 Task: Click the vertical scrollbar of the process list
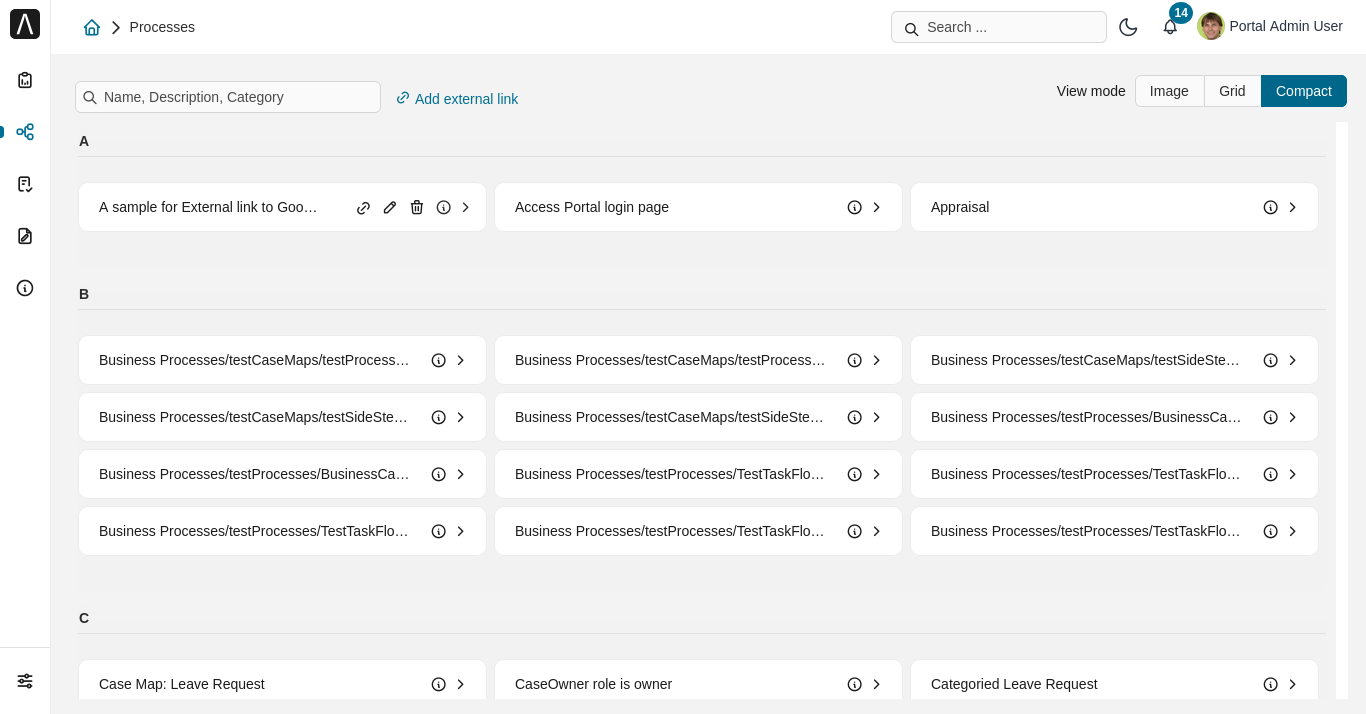click(1342, 410)
